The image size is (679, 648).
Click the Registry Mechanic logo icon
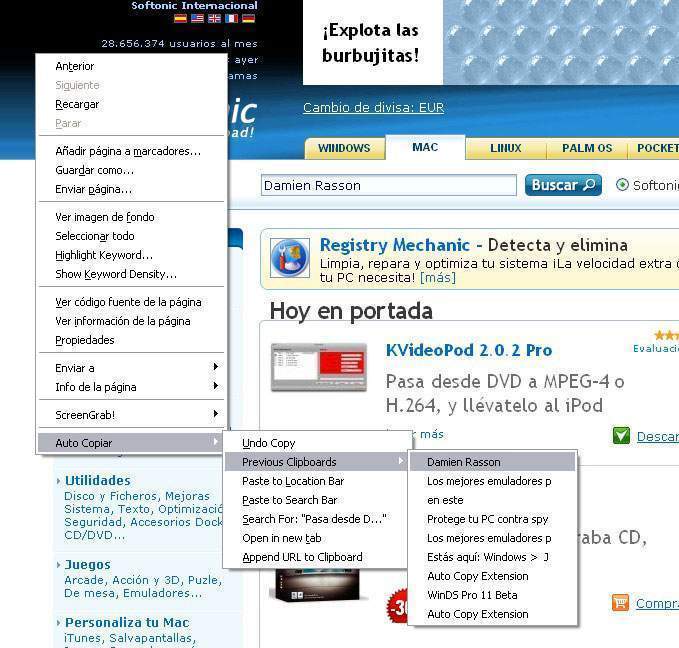[x=290, y=258]
